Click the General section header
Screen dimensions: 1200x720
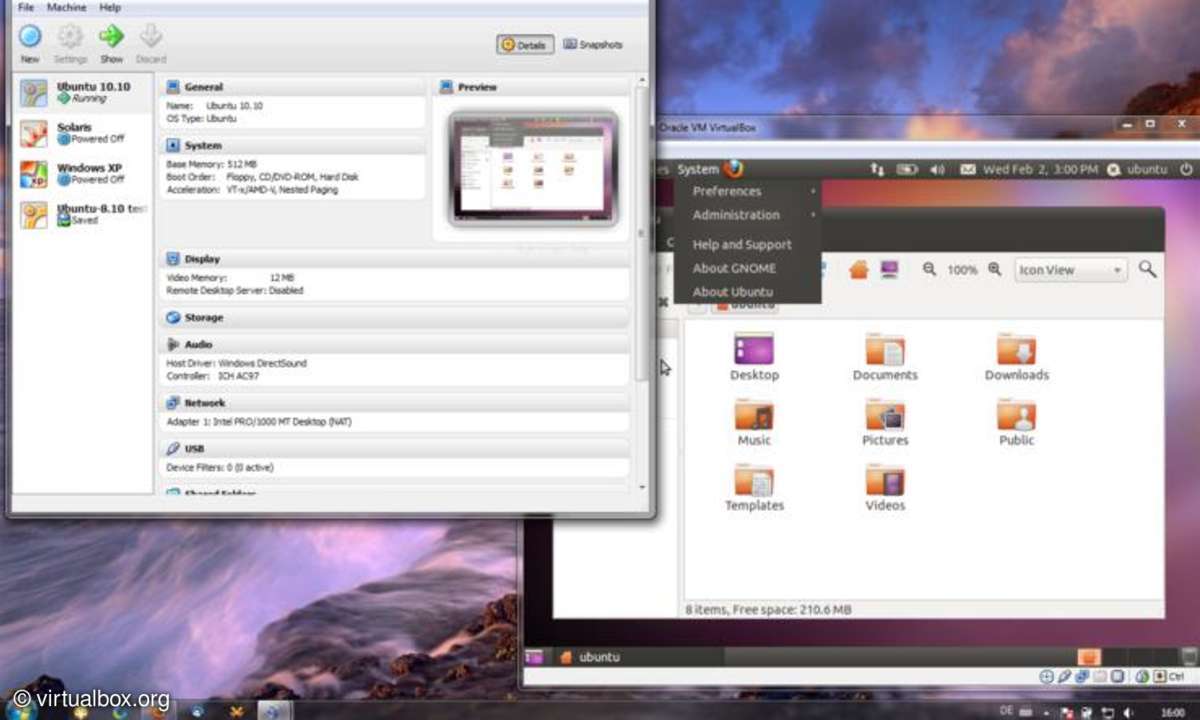tap(293, 87)
